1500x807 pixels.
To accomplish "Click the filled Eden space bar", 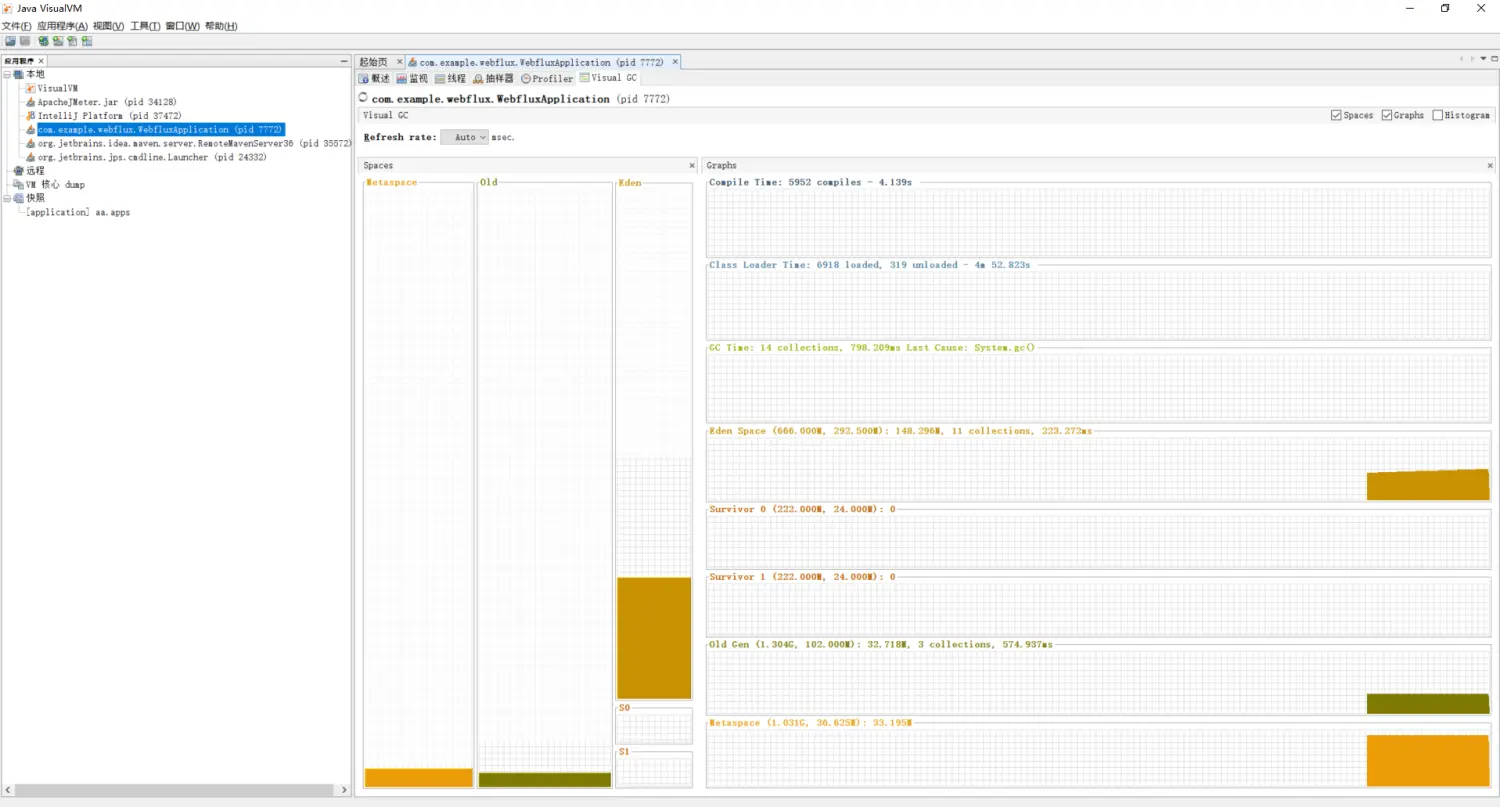I will [654, 638].
